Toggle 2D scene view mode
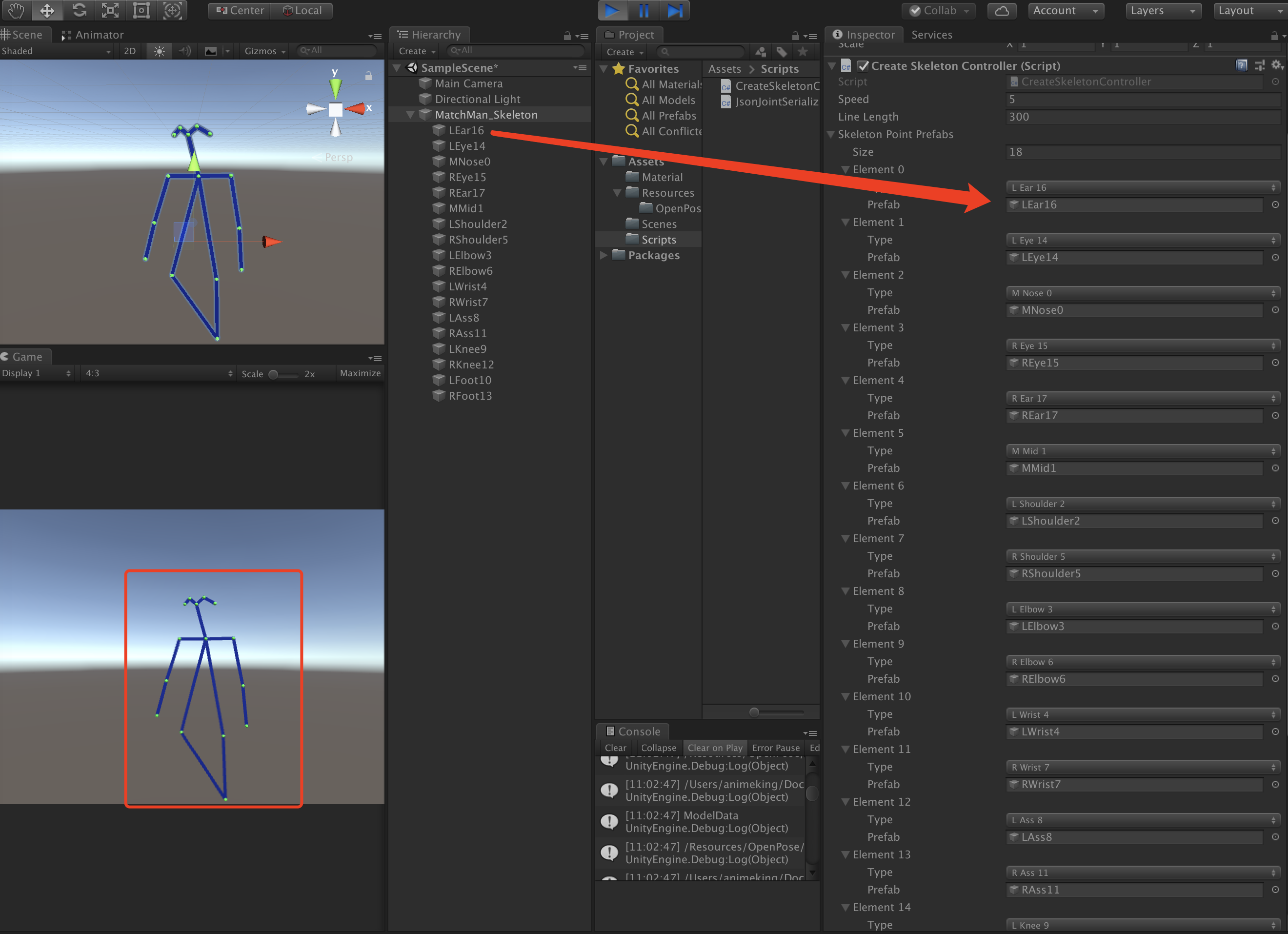The width and height of the screenshot is (1288, 934). click(x=129, y=51)
